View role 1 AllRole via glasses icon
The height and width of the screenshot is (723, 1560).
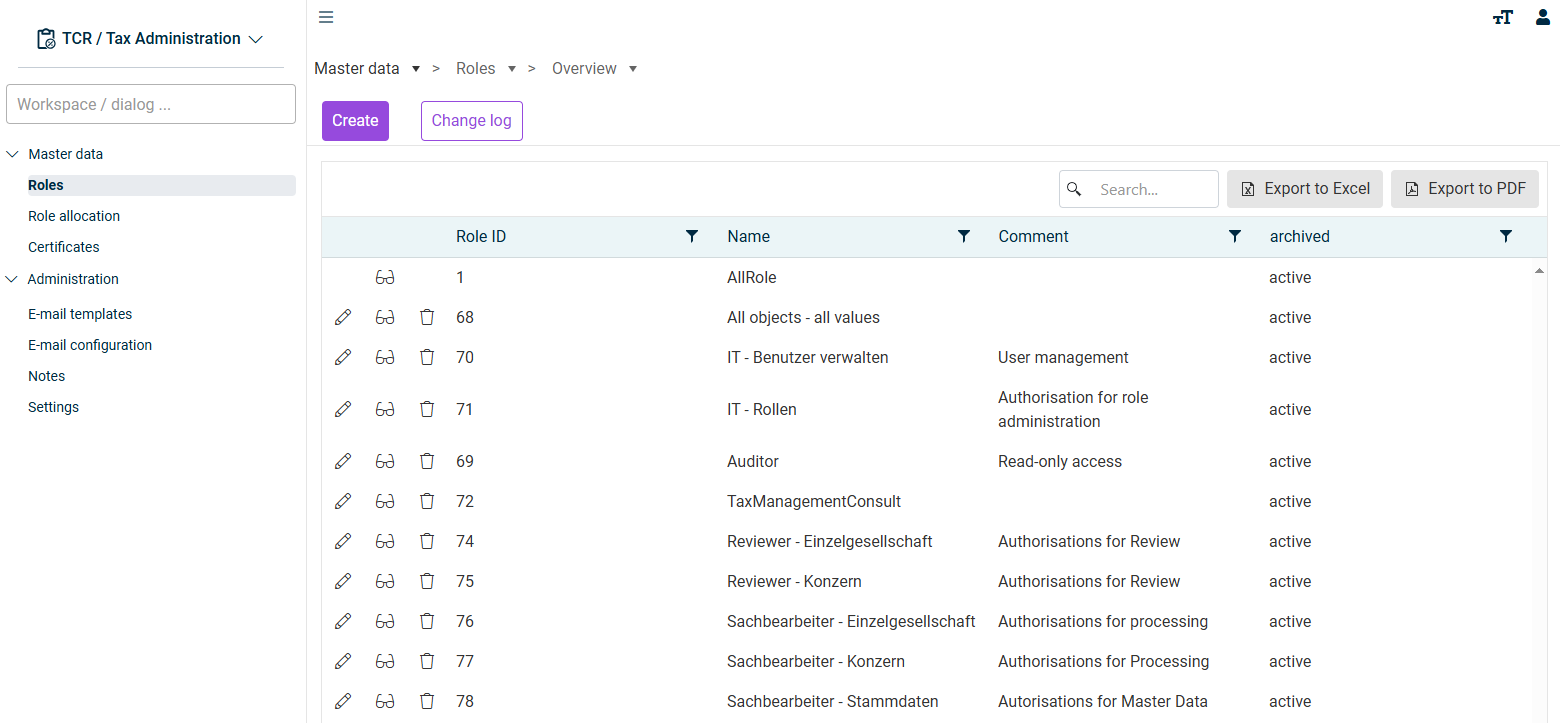[x=385, y=277]
